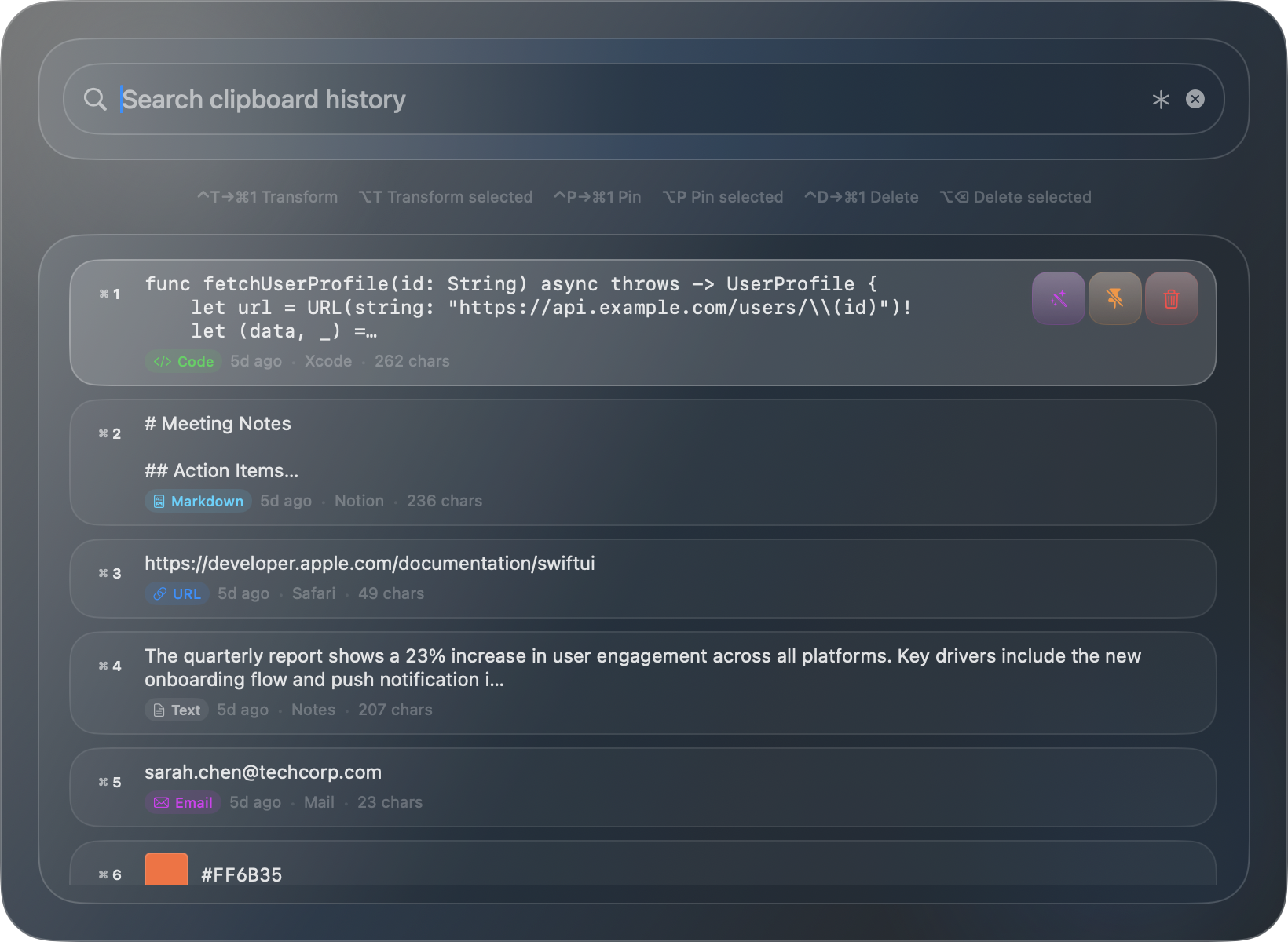The height and width of the screenshot is (942, 1288).
Task: Click the Delete selected shortcut hint
Action: 1015,197
